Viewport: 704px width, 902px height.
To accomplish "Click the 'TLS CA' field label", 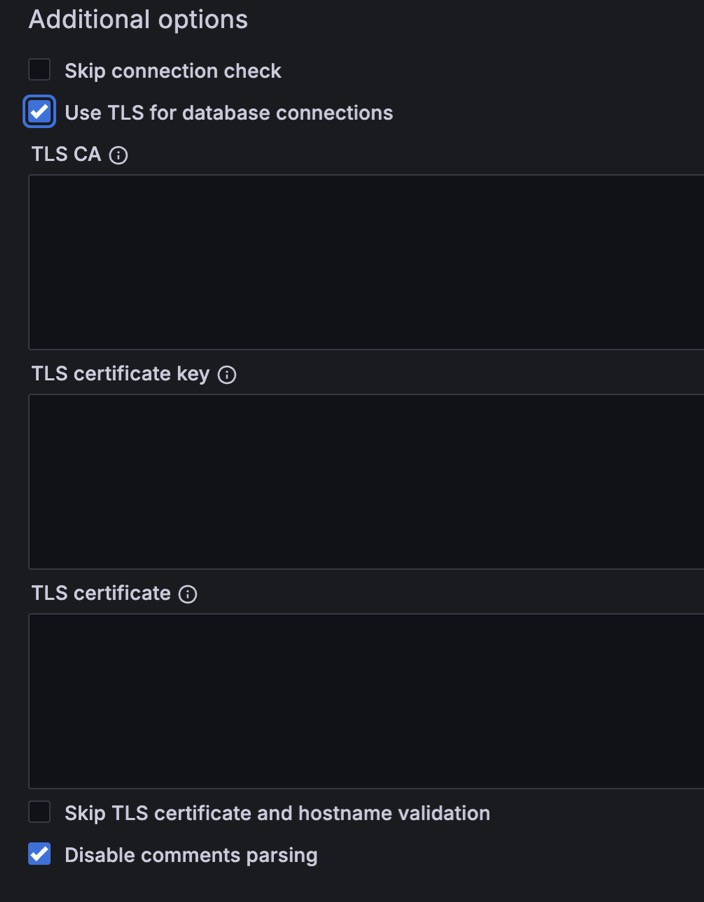I will (x=66, y=154).
